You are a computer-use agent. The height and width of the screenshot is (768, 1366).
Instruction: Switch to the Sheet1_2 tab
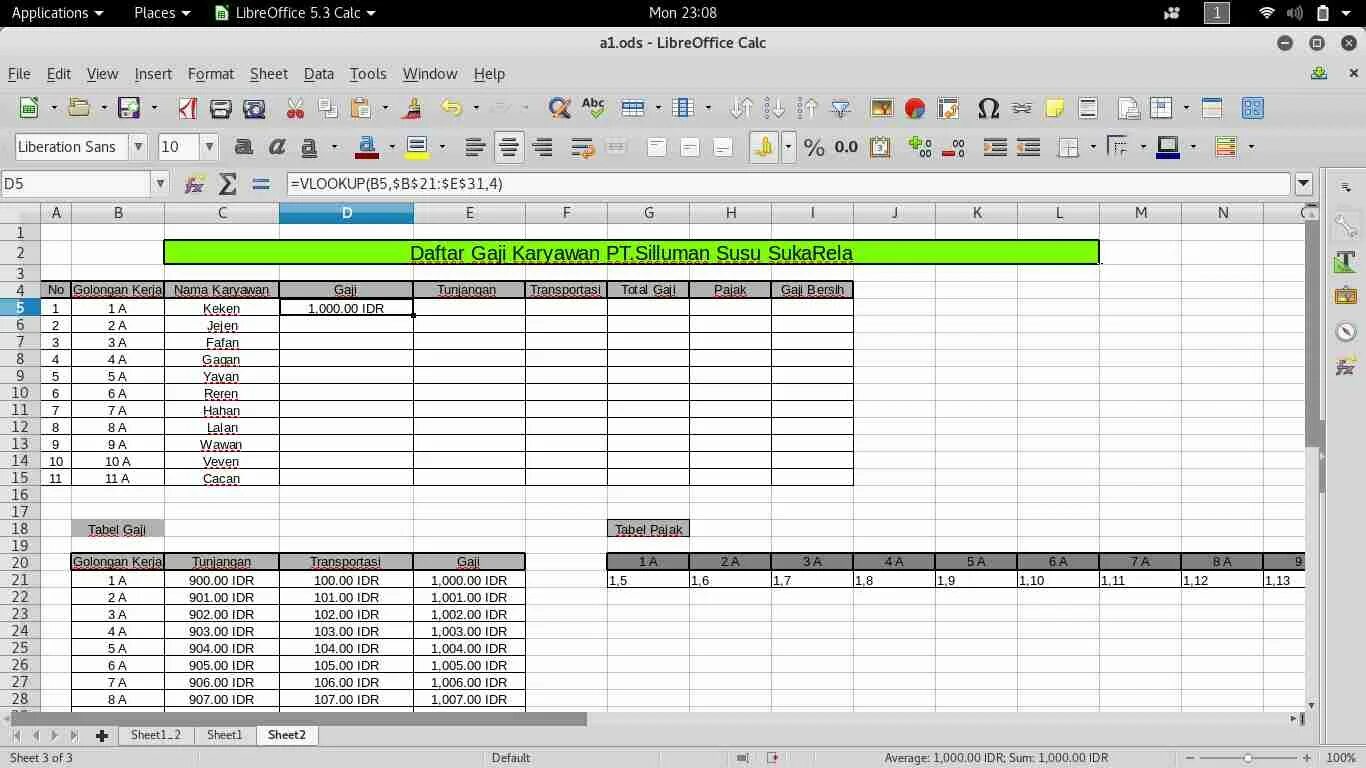156,735
